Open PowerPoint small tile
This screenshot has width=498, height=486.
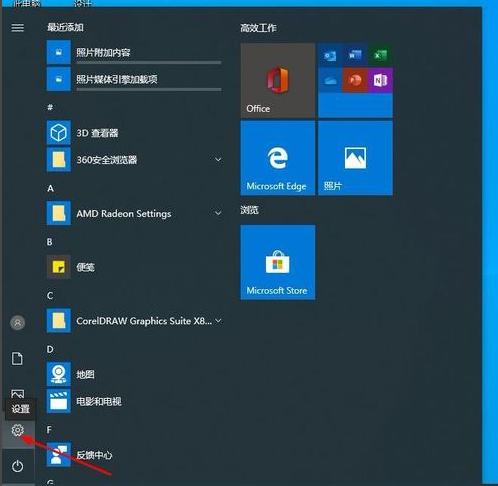click(x=355, y=80)
